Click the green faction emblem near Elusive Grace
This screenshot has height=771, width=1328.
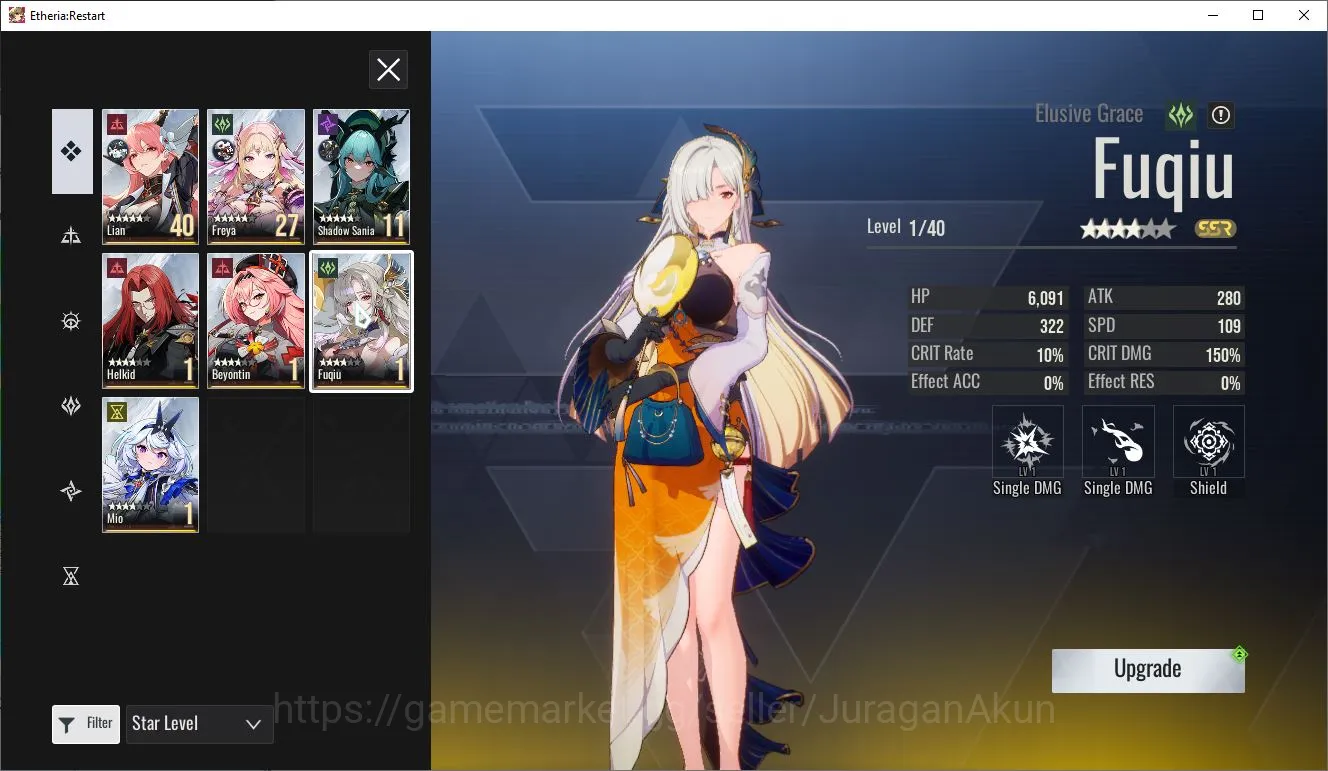pos(1181,115)
